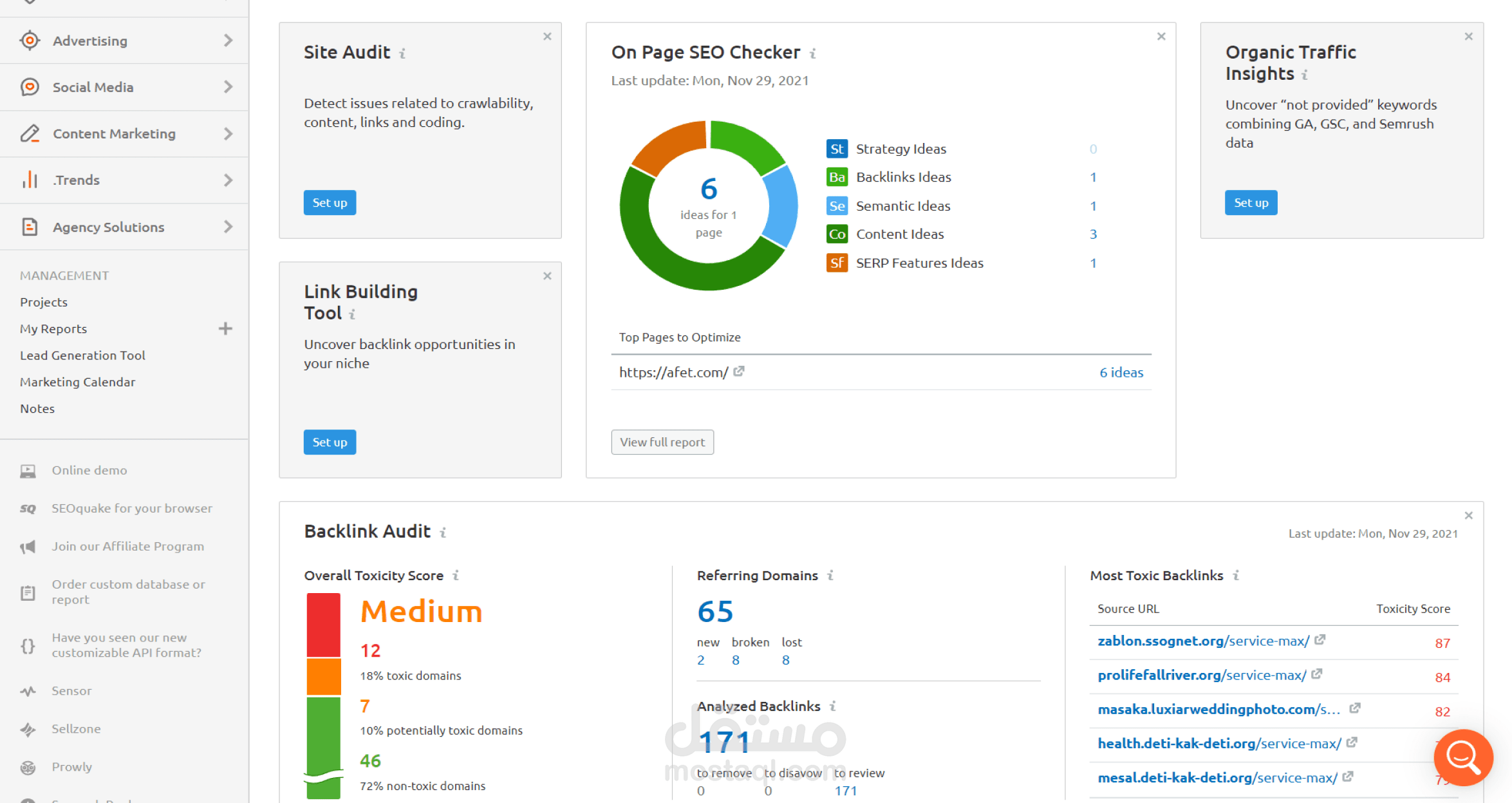
Task: Click the plus icon beside My Reports
Action: tap(225, 328)
